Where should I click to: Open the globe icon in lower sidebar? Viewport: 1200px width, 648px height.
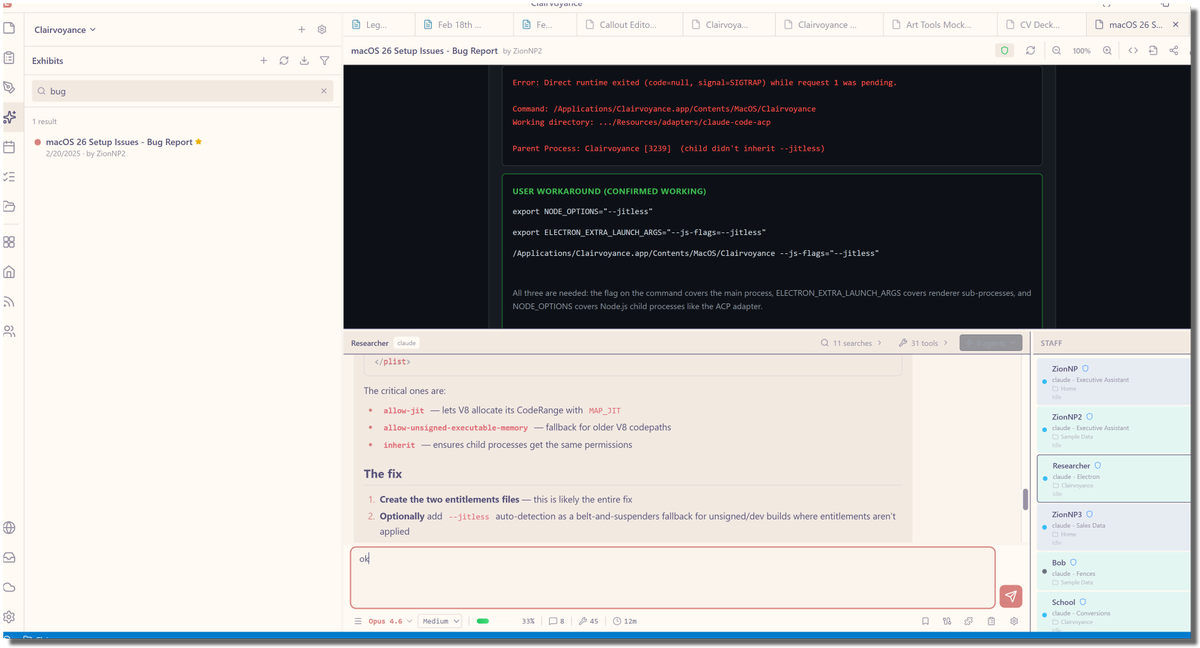tap(9, 528)
